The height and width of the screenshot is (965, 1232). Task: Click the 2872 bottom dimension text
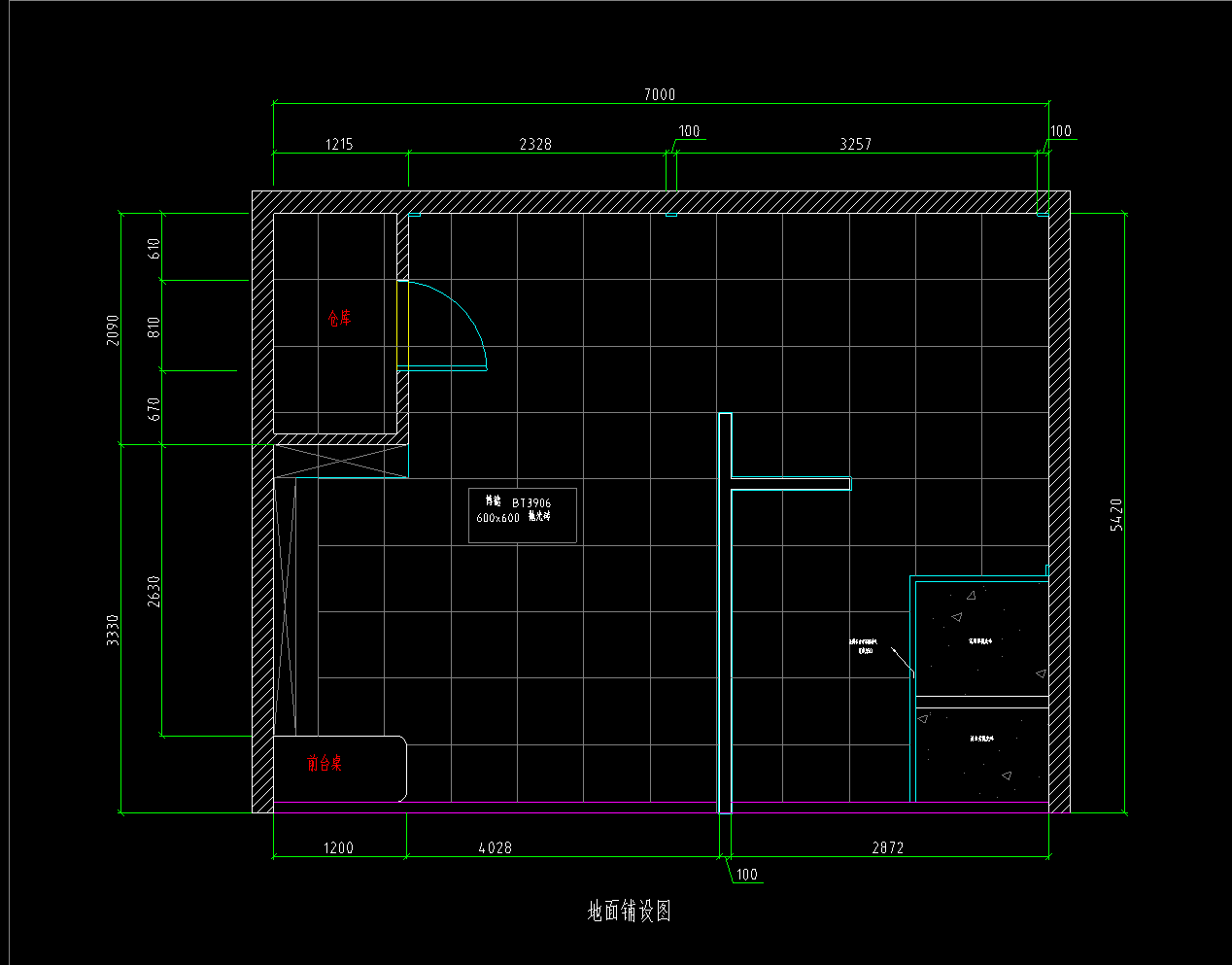(887, 847)
